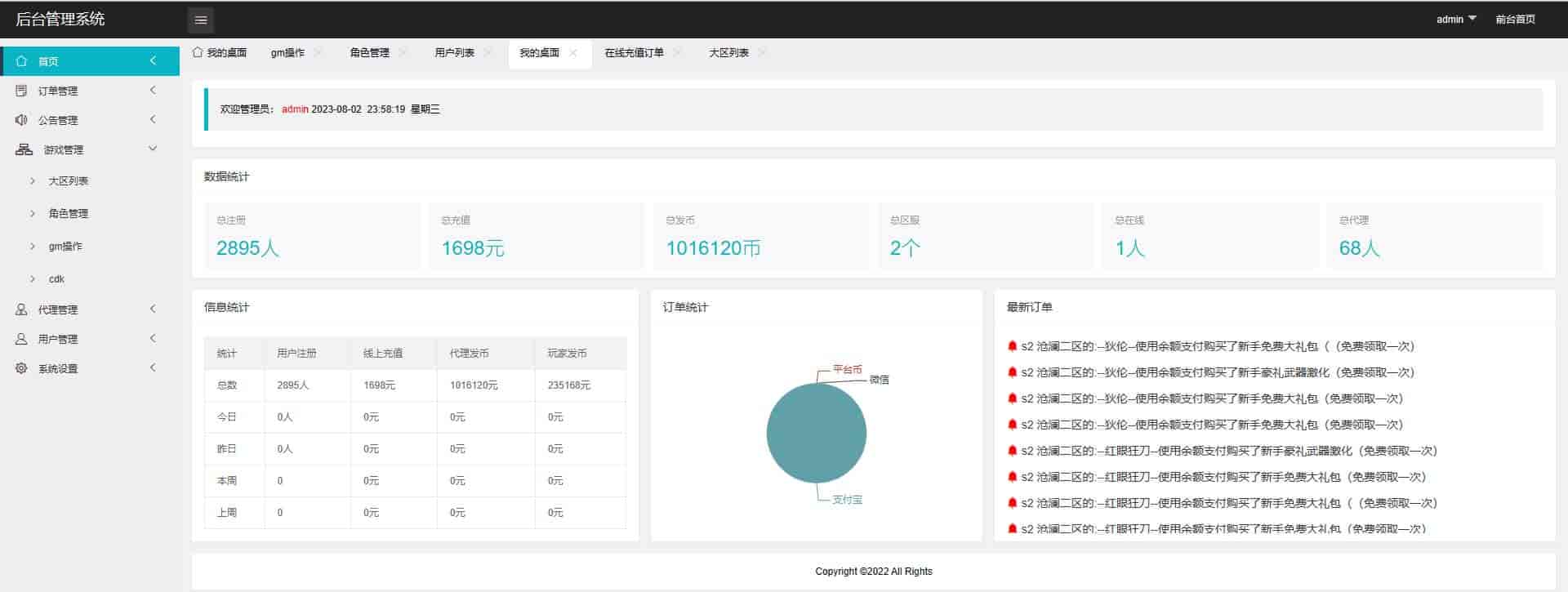Viewport: 1568px width, 592px height.
Task: Click the 公告管理 speaker icon
Action: (22, 120)
